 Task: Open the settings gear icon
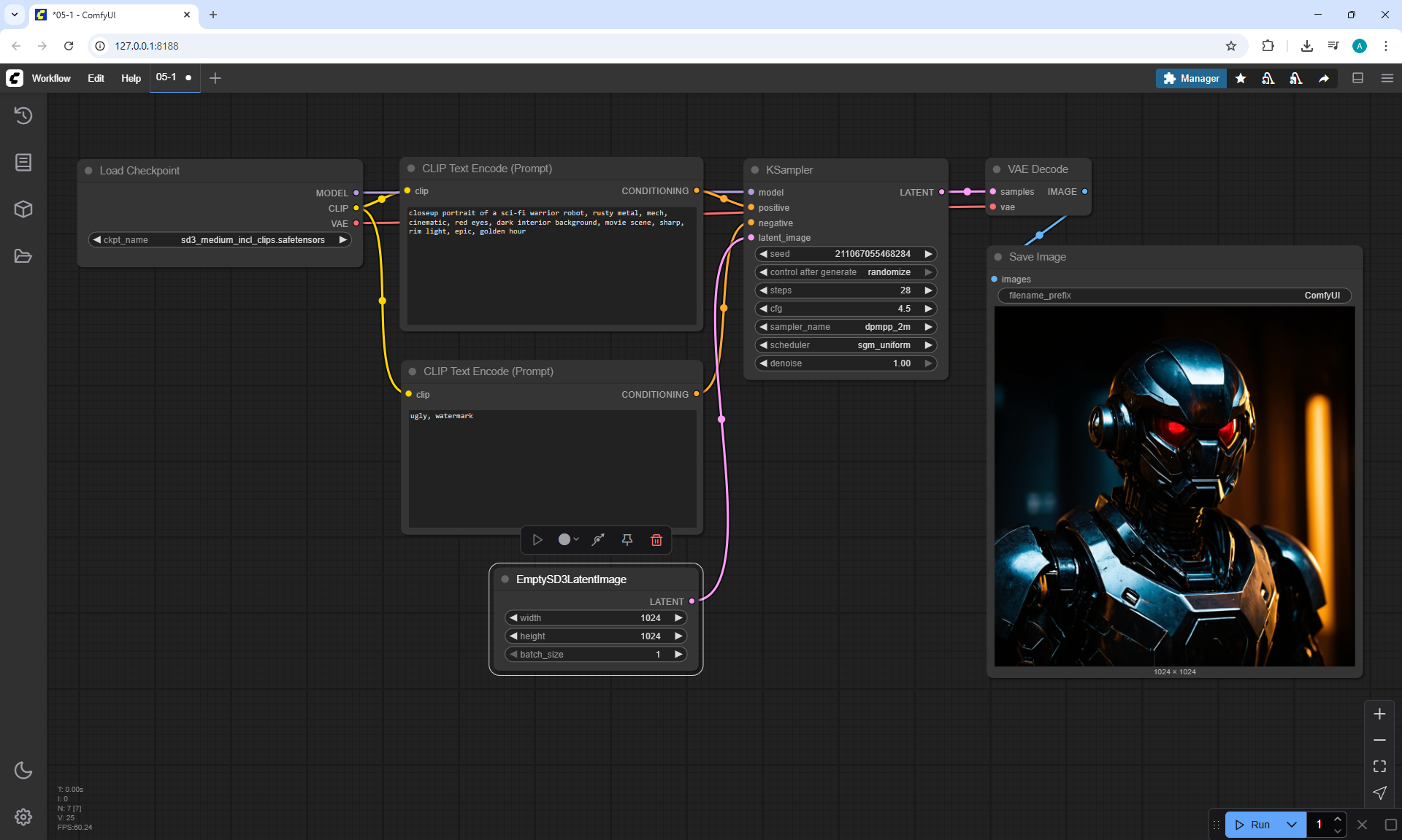(23, 817)
